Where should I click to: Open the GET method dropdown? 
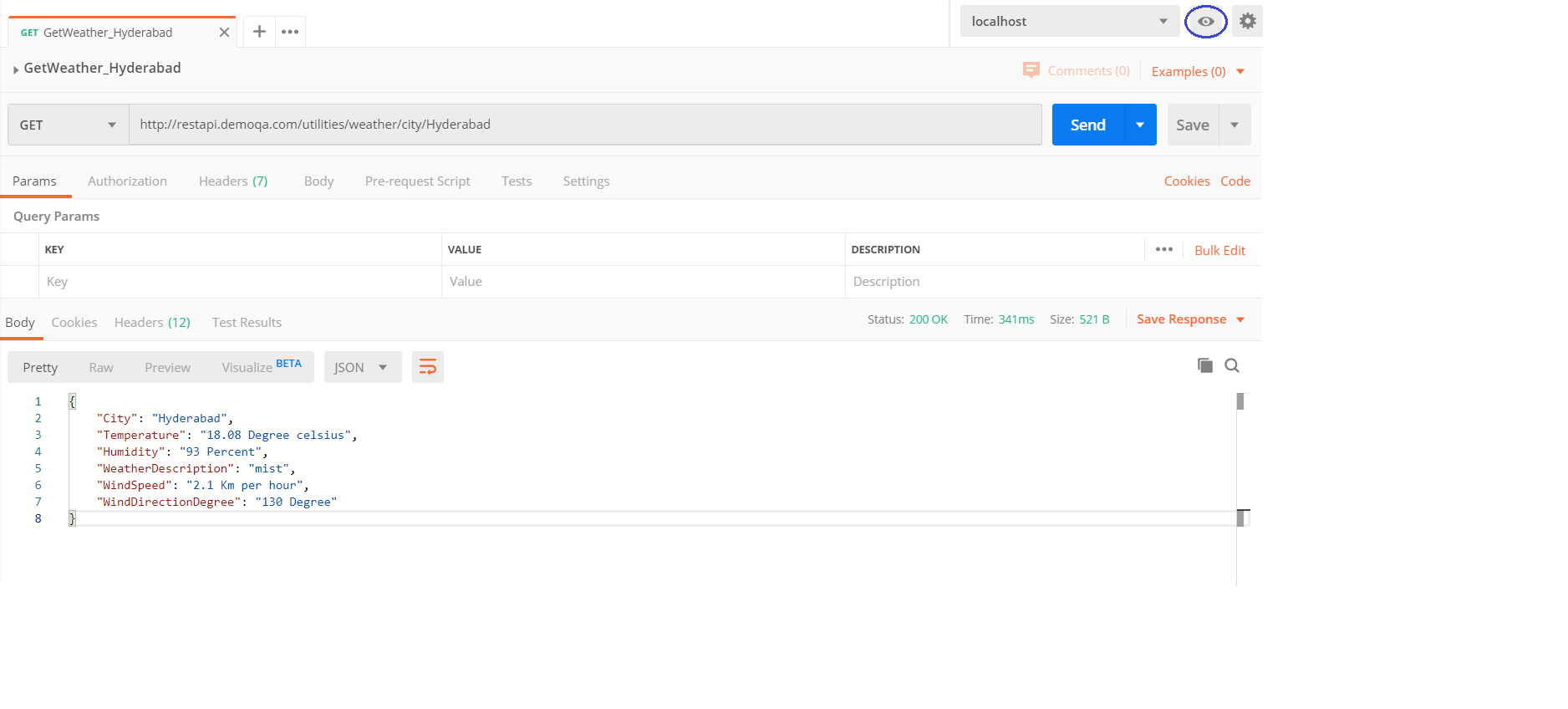click(x=68, y=125)
